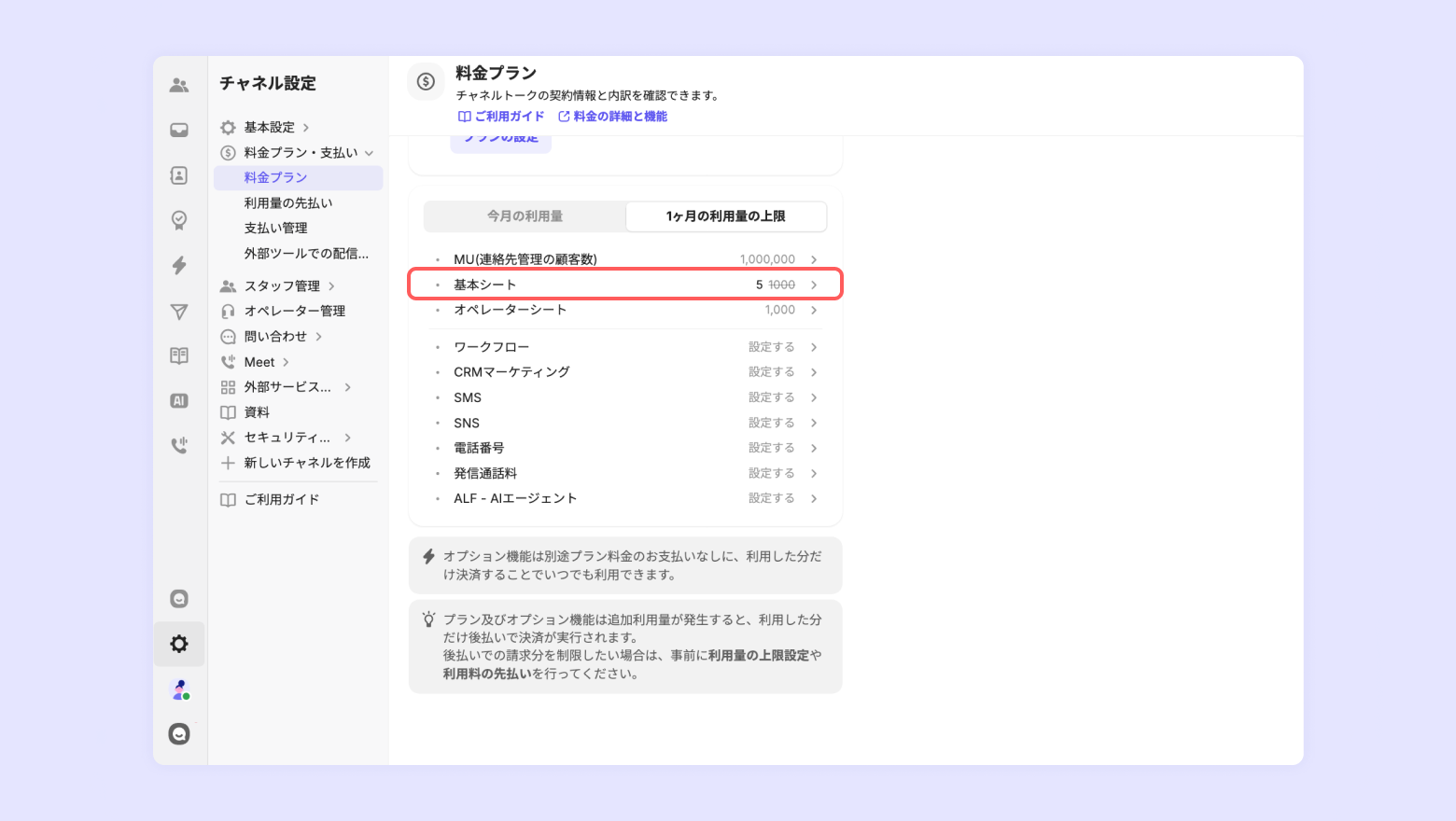Image resolution: width=1456 pixels, height=821 pixels.
Task: Click the AI icon in sidebar
Action: point(179,400)
